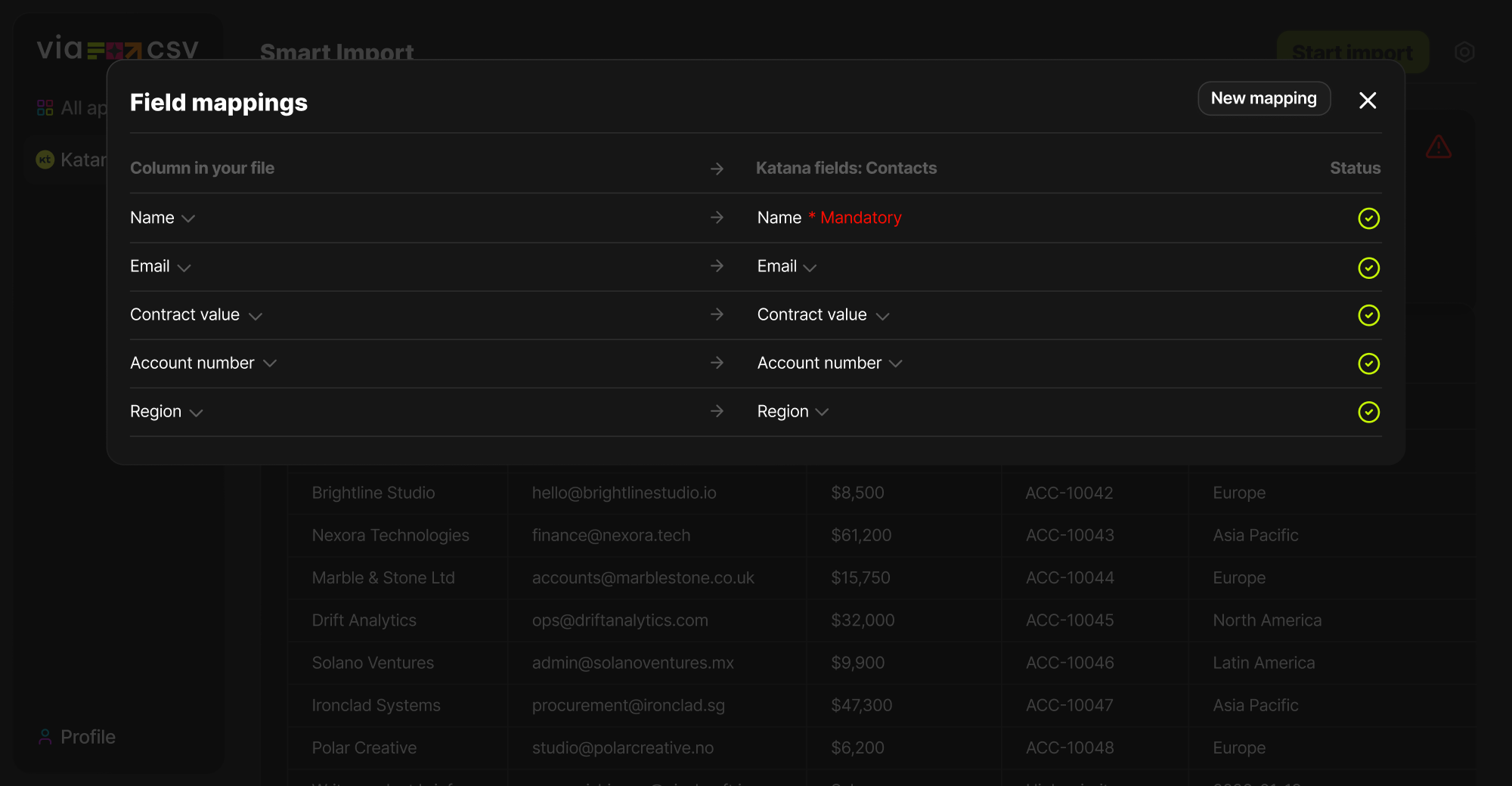Open the Account number file column dropdown
The height and width of the screenshot is (786, 1512).
pyautogui.click(x=203, y=363)
